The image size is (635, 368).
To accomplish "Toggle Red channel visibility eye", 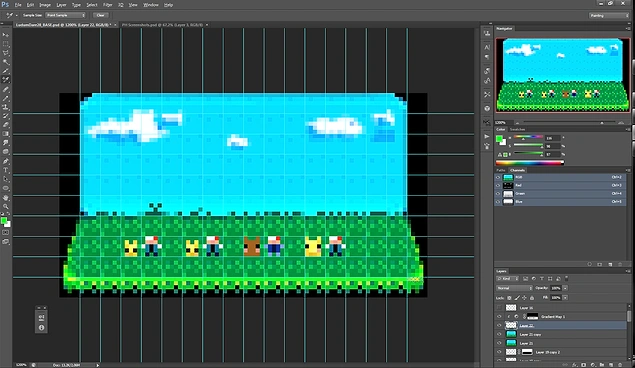I will pyautogui.click(x=498, y=185).
